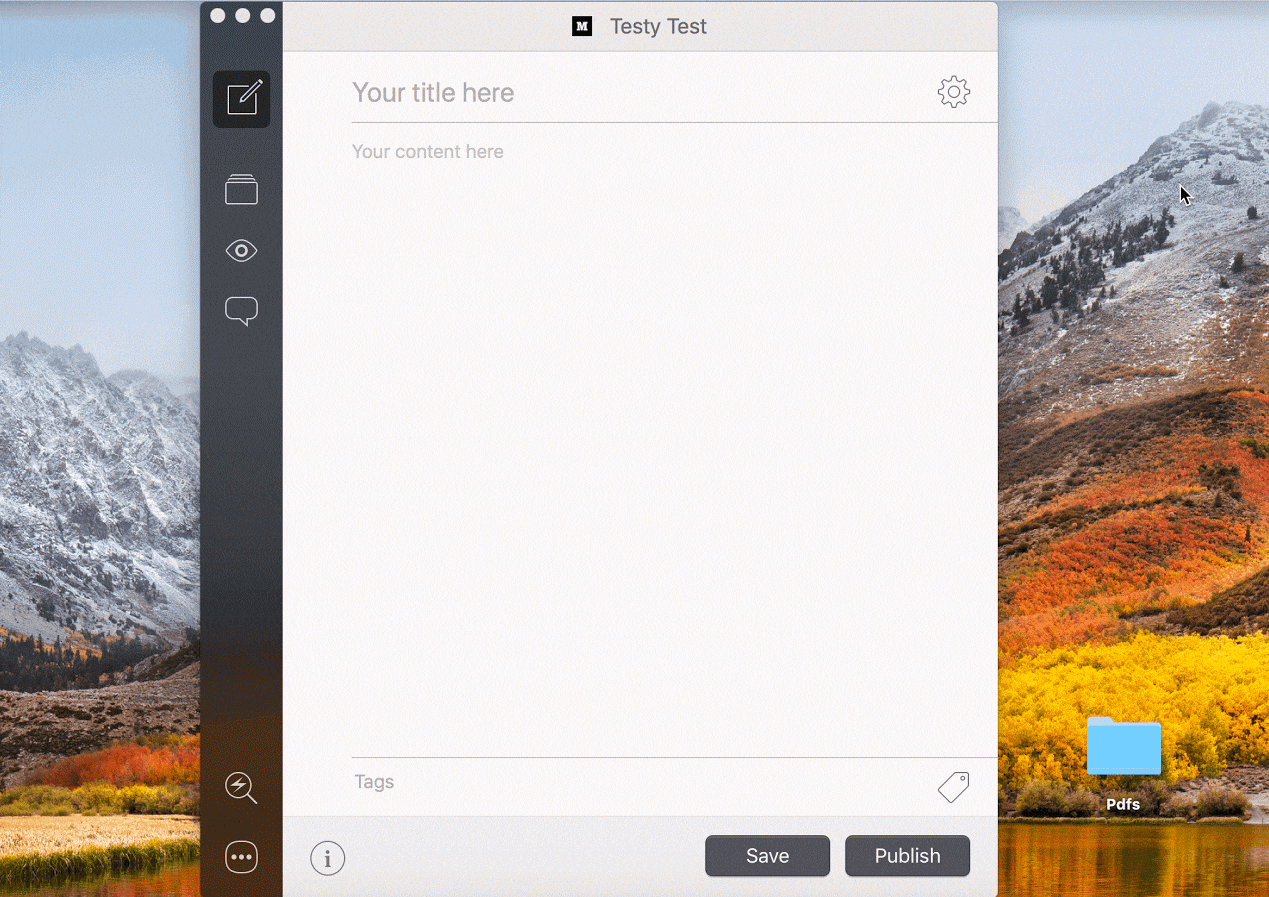Click into the Tags field
The height and width of the screenshot is (897, 1269).
(640, 782)
